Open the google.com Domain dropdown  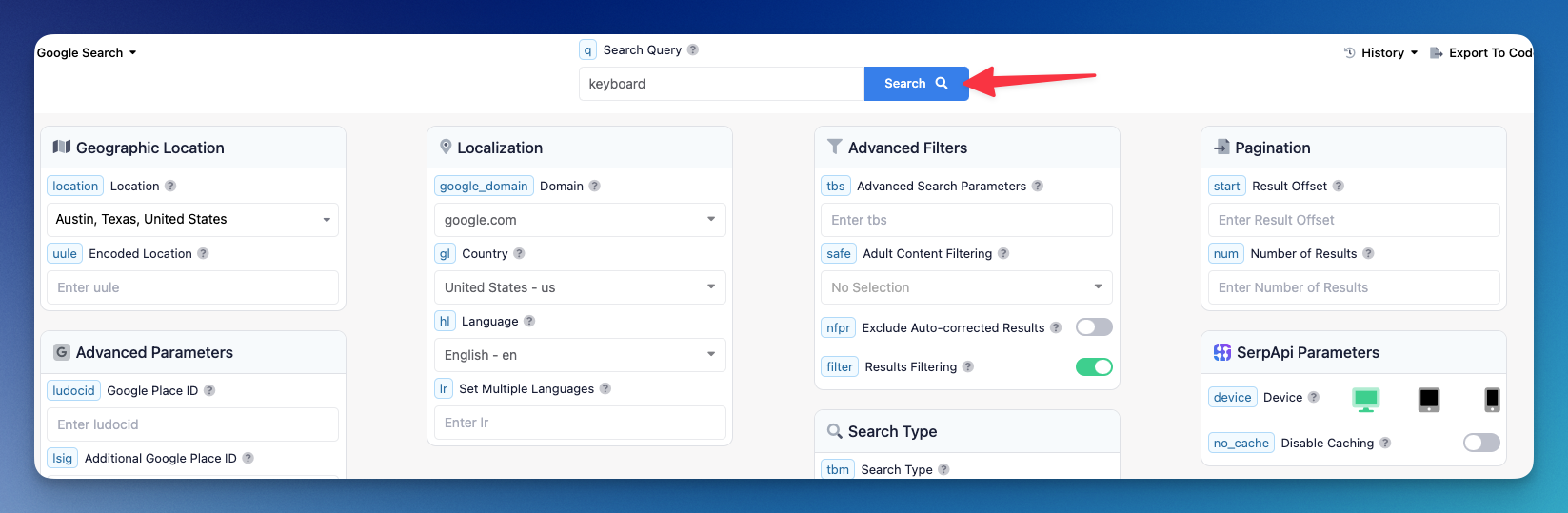coord(580,220)
